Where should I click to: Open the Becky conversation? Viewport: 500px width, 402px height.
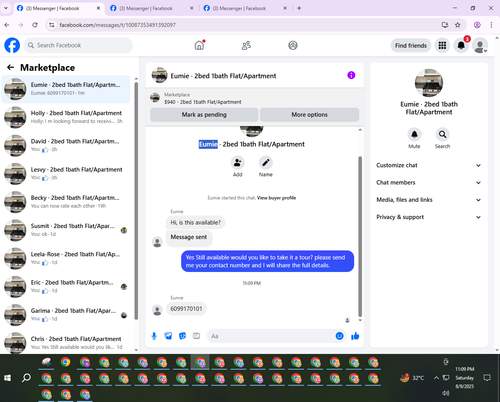66,202
